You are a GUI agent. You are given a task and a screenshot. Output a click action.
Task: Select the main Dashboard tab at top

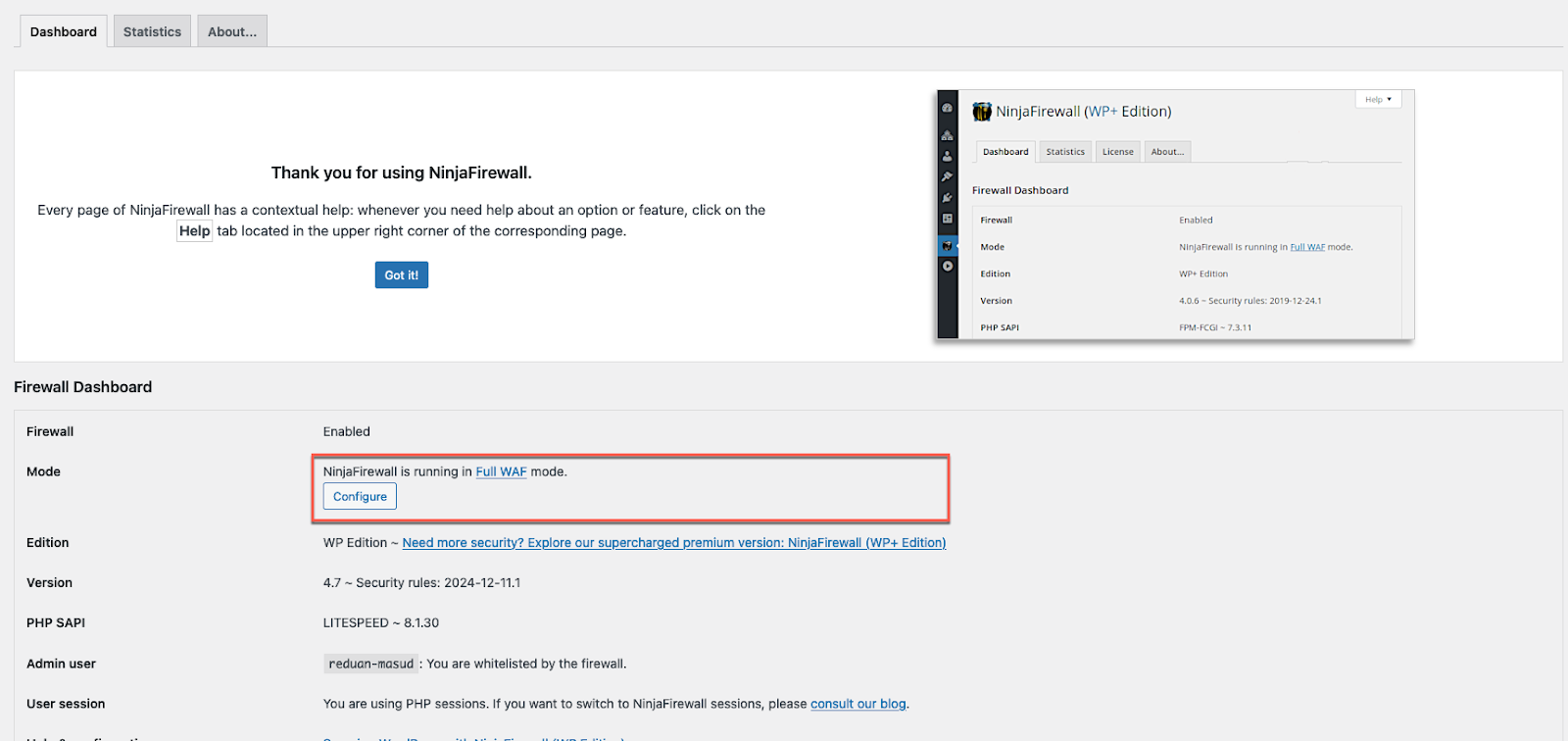64,31
